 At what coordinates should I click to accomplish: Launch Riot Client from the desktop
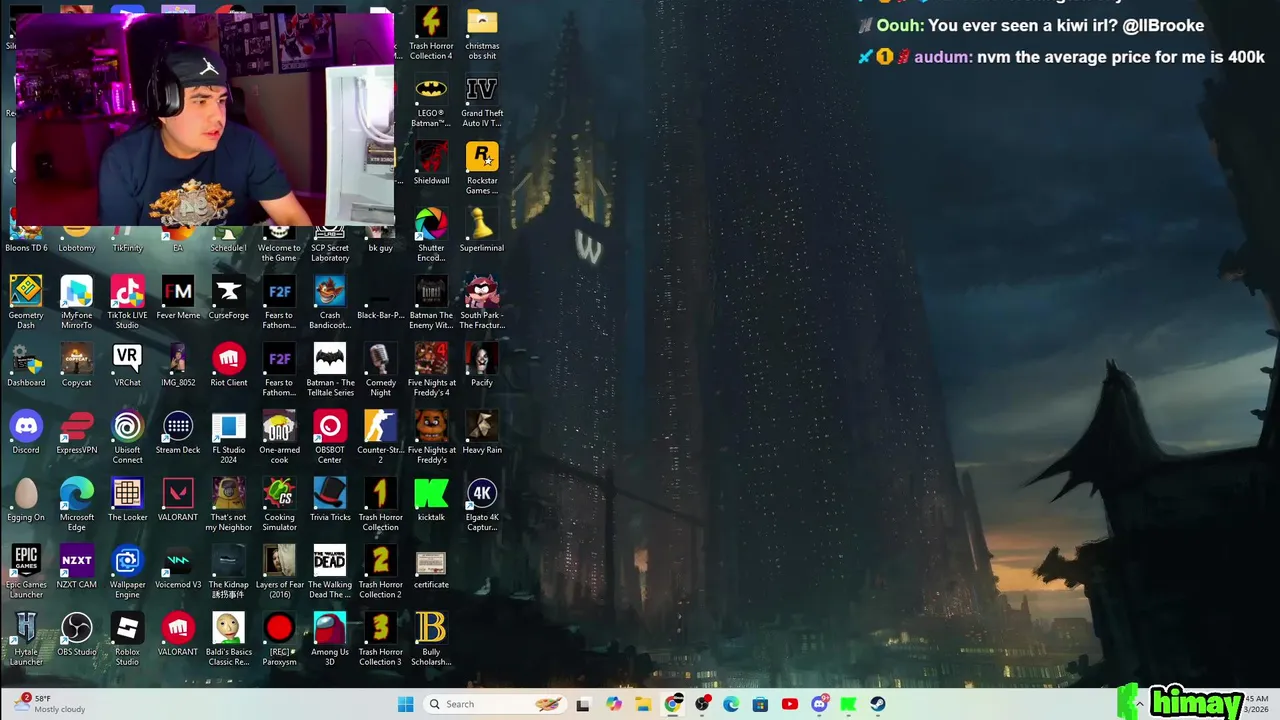click(x=228, y=364)
